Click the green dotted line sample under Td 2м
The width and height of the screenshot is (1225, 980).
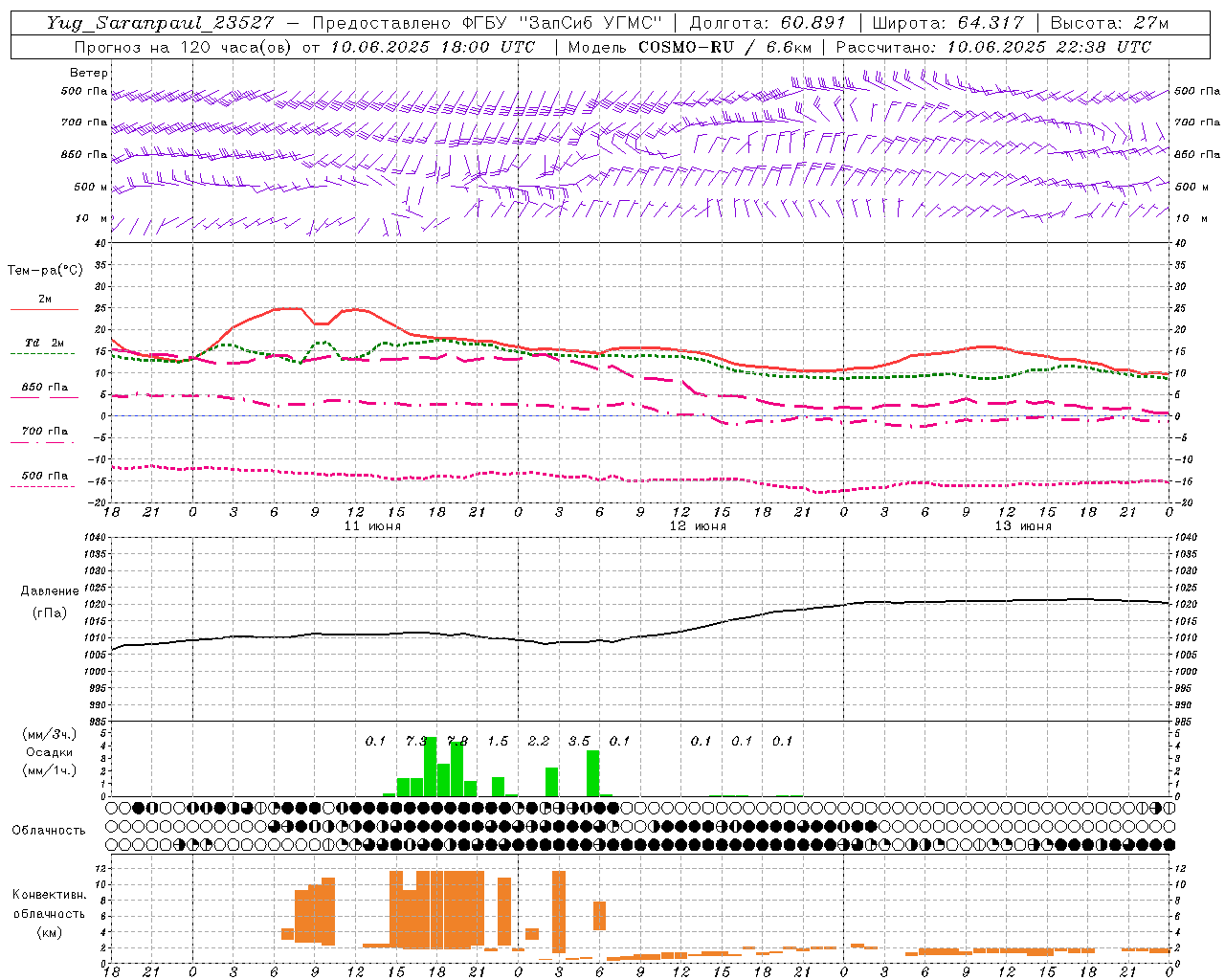pyautogui.click(x=42, y=353)
